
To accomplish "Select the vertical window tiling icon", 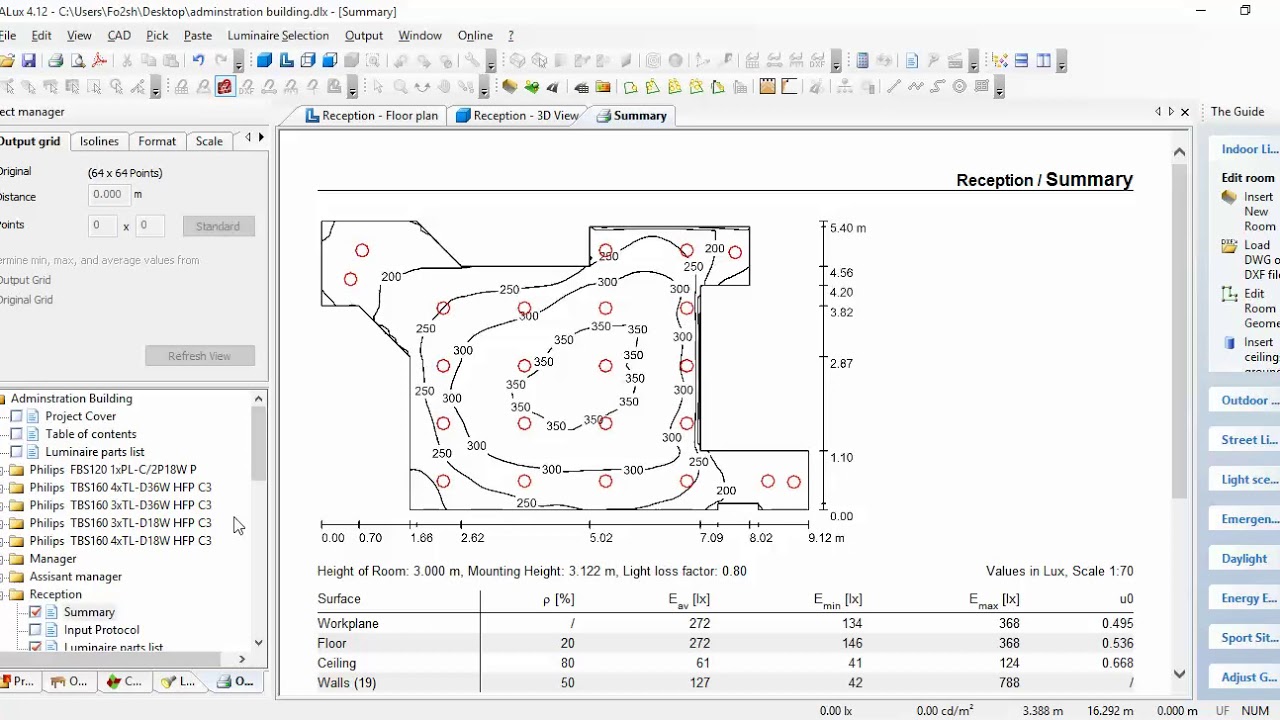I will (1043, 61).
